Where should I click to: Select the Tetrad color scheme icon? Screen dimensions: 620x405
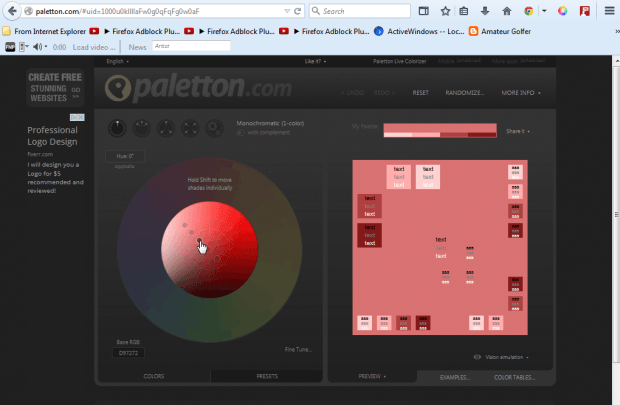pyautogui.click(x=190, y=128)
